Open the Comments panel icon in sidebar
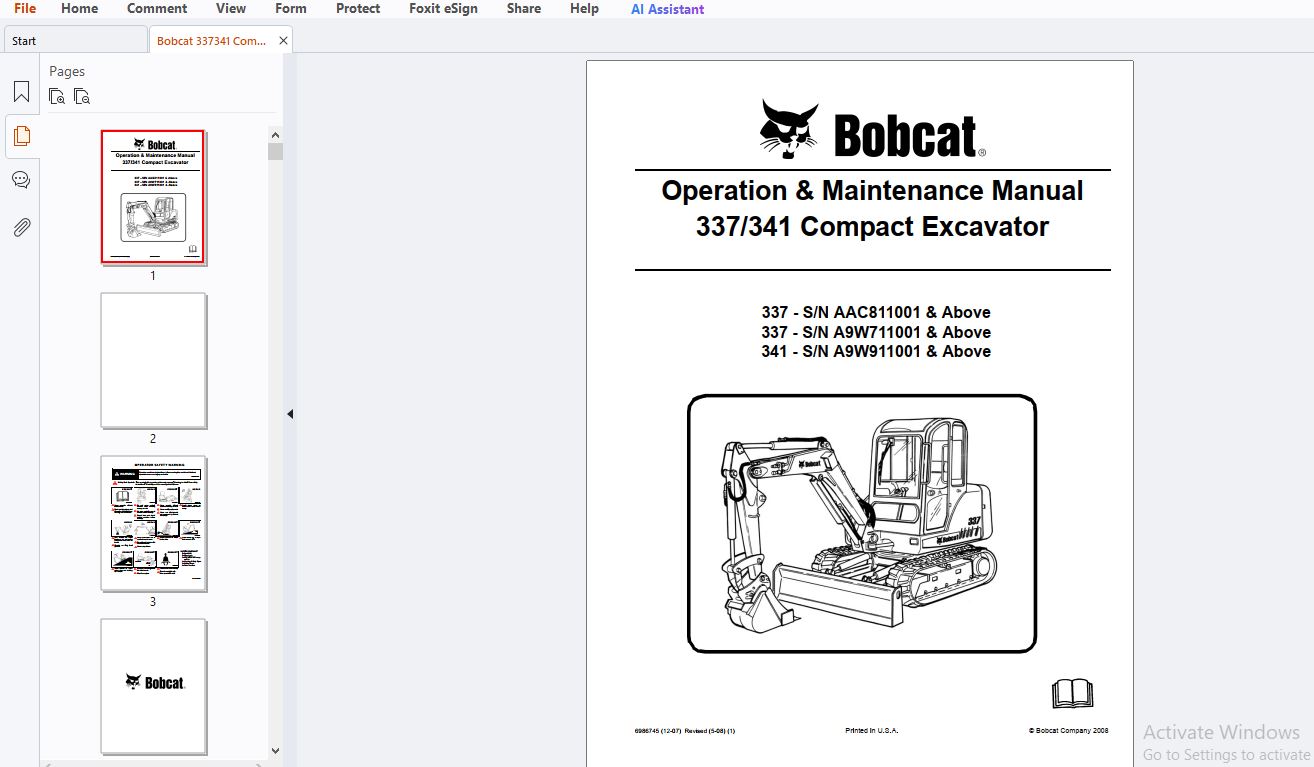Viewport: 1314px width, 767px height. [21, 180]
